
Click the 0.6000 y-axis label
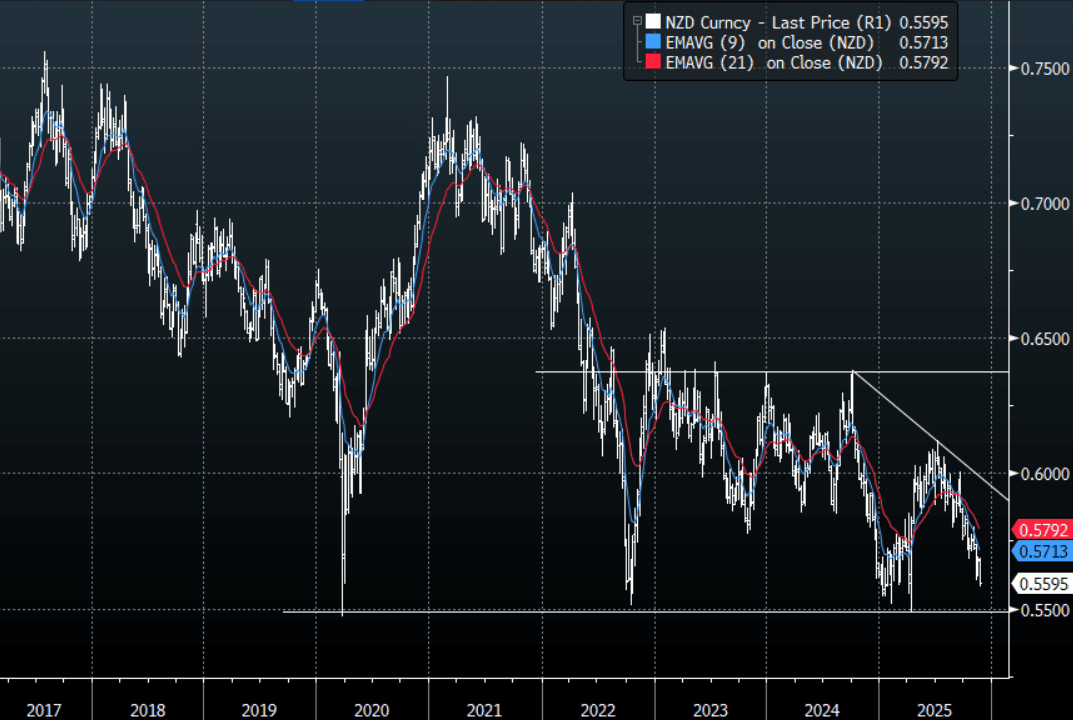point(1044,474)
